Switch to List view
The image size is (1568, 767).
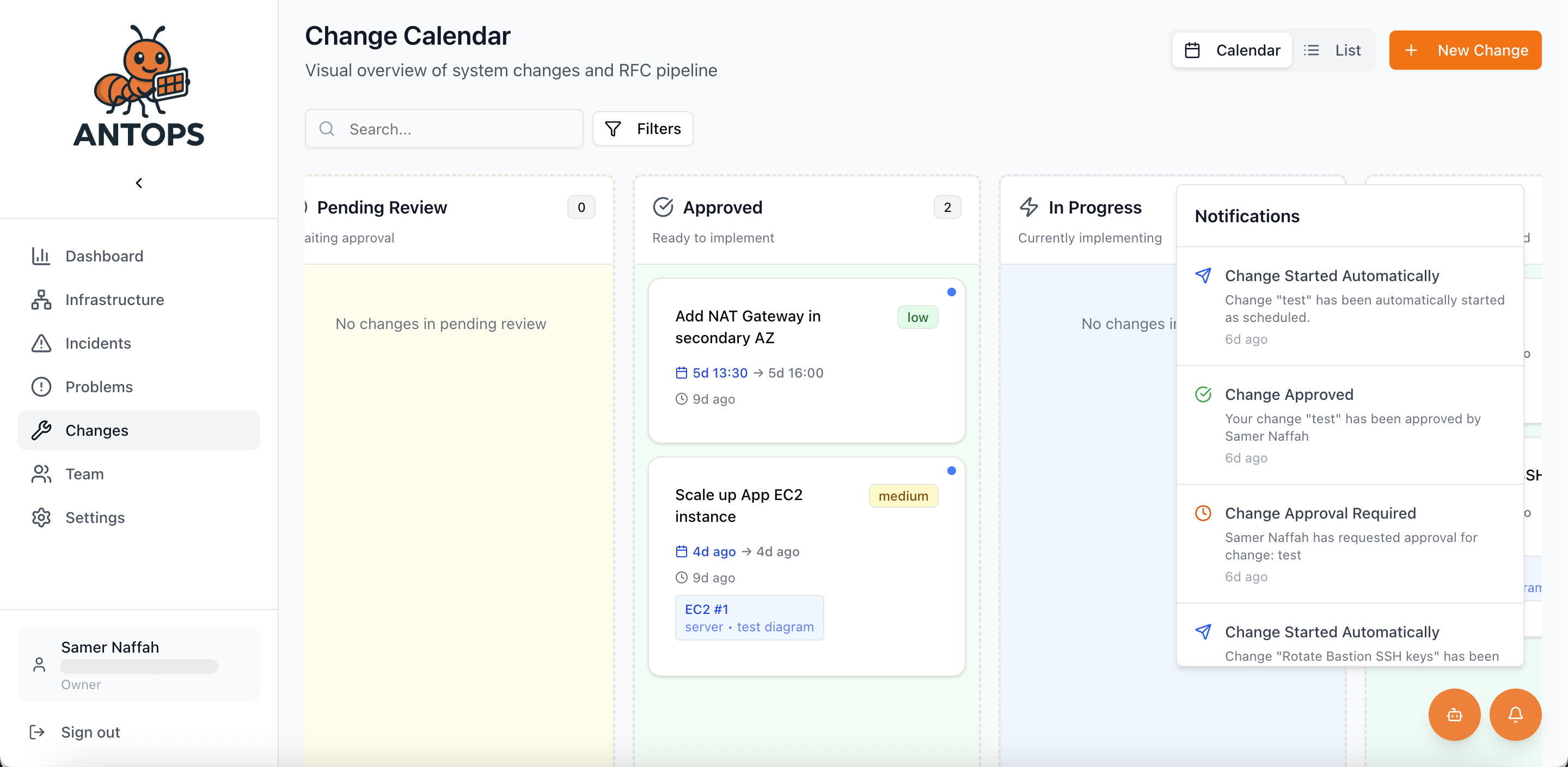1333,50
